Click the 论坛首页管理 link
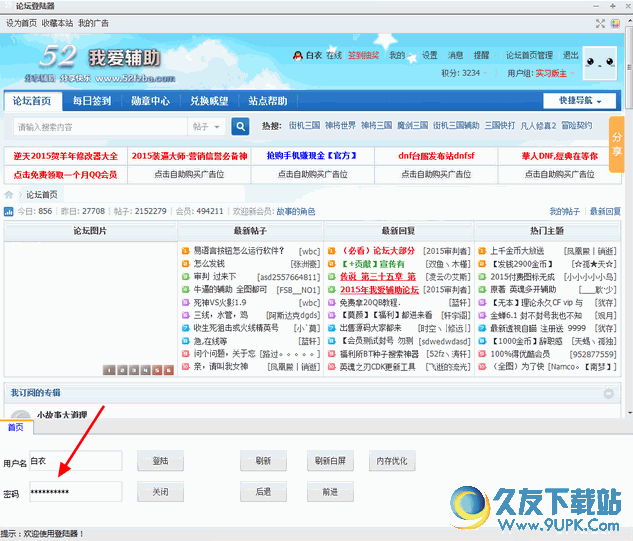The width and height of the screenshot is (633, 541). click(529, 55)
